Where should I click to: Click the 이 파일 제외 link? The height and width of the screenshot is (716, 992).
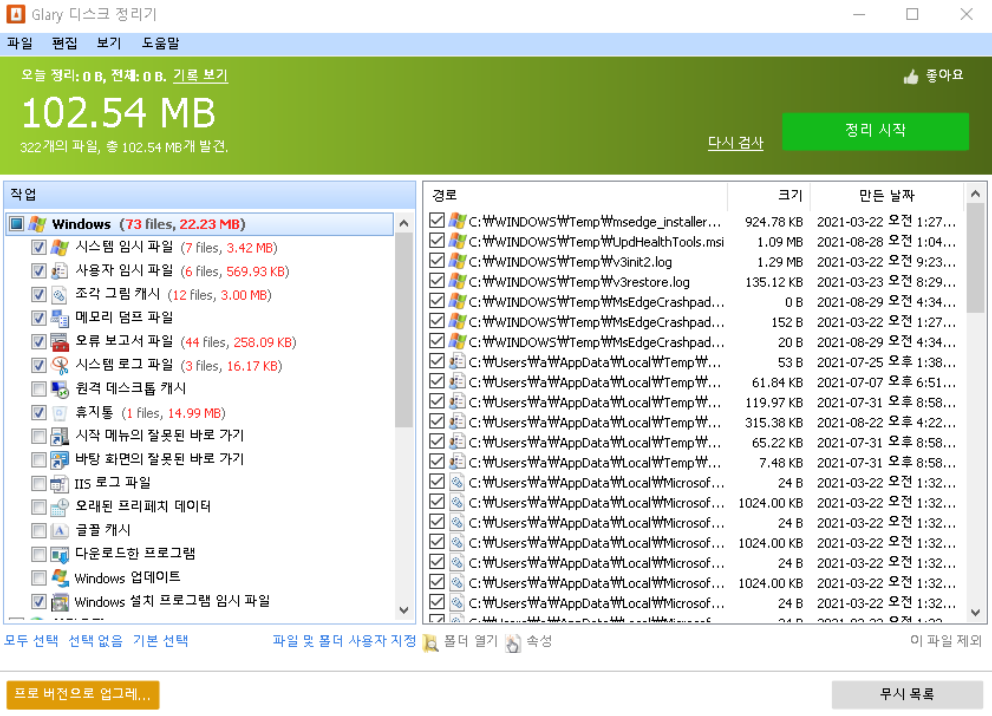945,641
